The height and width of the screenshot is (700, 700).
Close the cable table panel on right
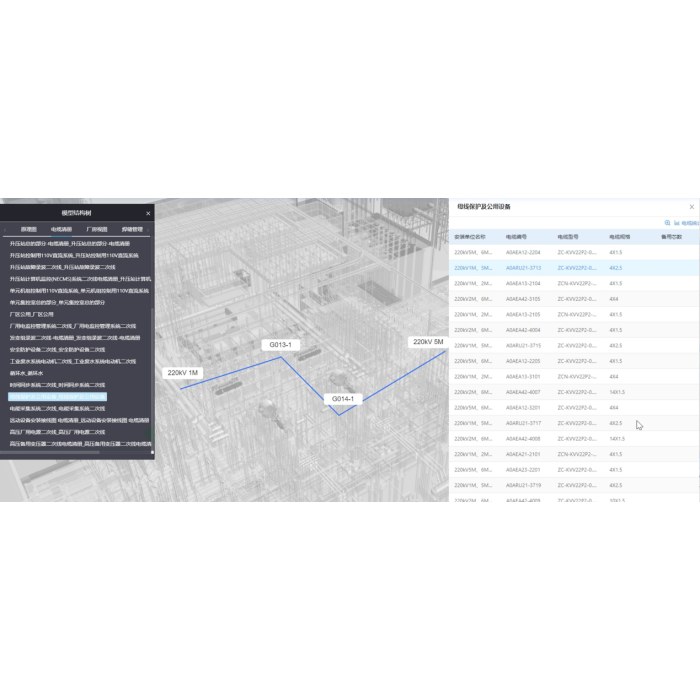pyautogui.click(x=691, y=207)
